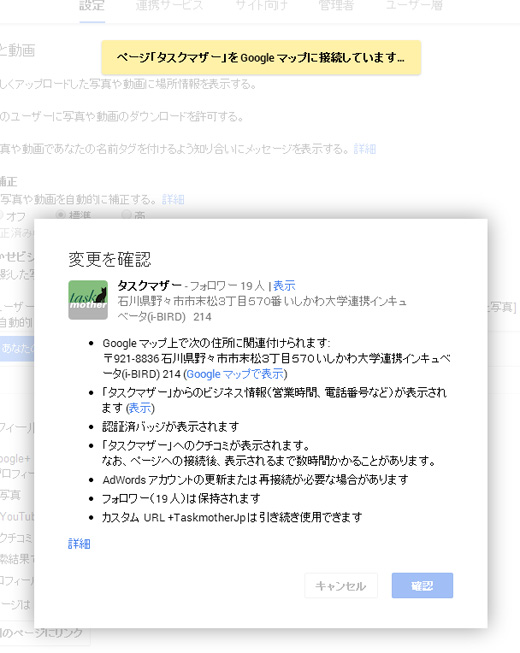Image resolution: width=520 pixels, height=653 pixels.
Task: Open the Google マップで表示 link
Action: tap(235, 374)
